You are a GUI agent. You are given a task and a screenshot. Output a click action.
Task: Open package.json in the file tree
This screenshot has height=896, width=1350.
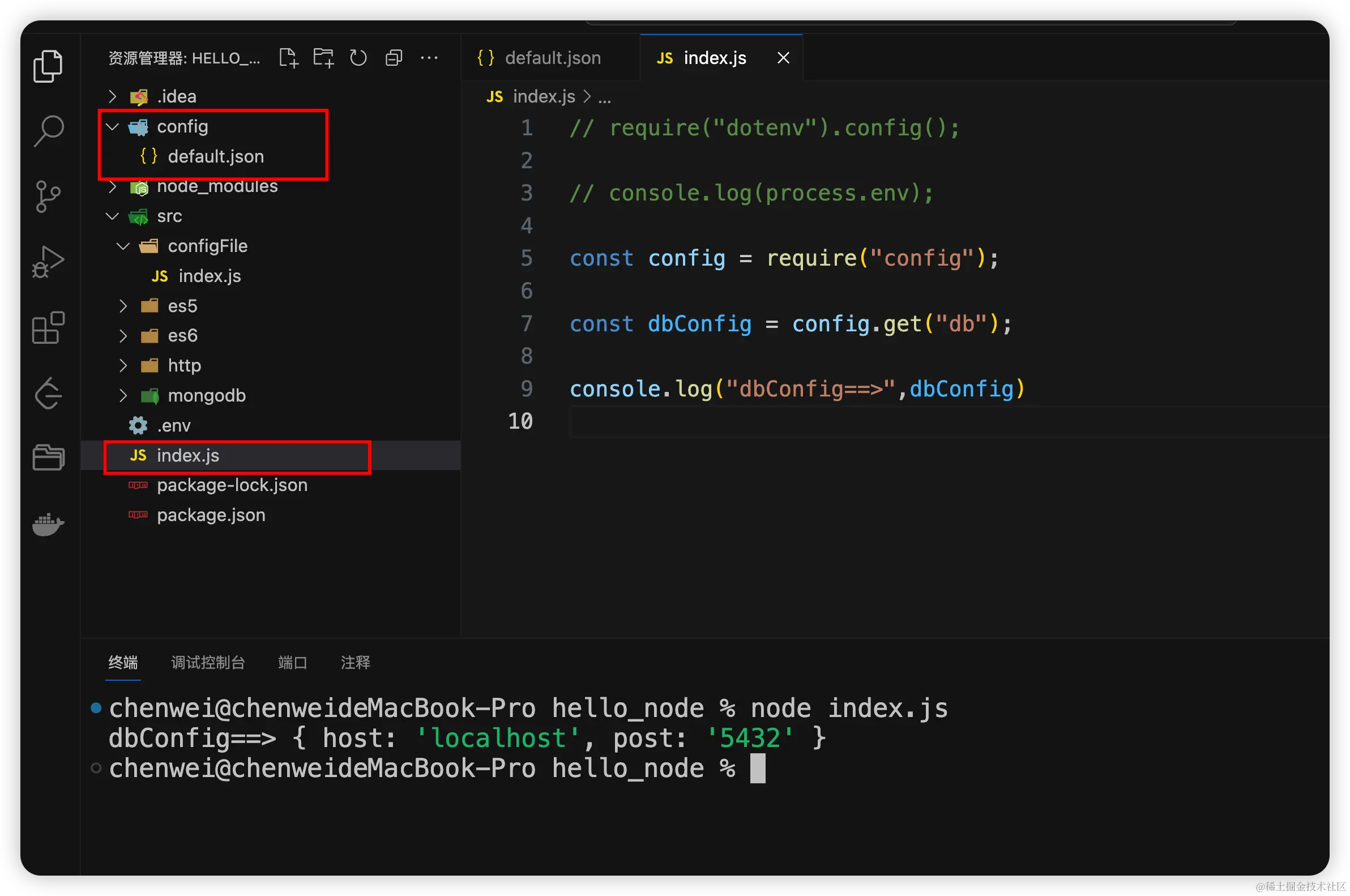[x=211, y=515]
